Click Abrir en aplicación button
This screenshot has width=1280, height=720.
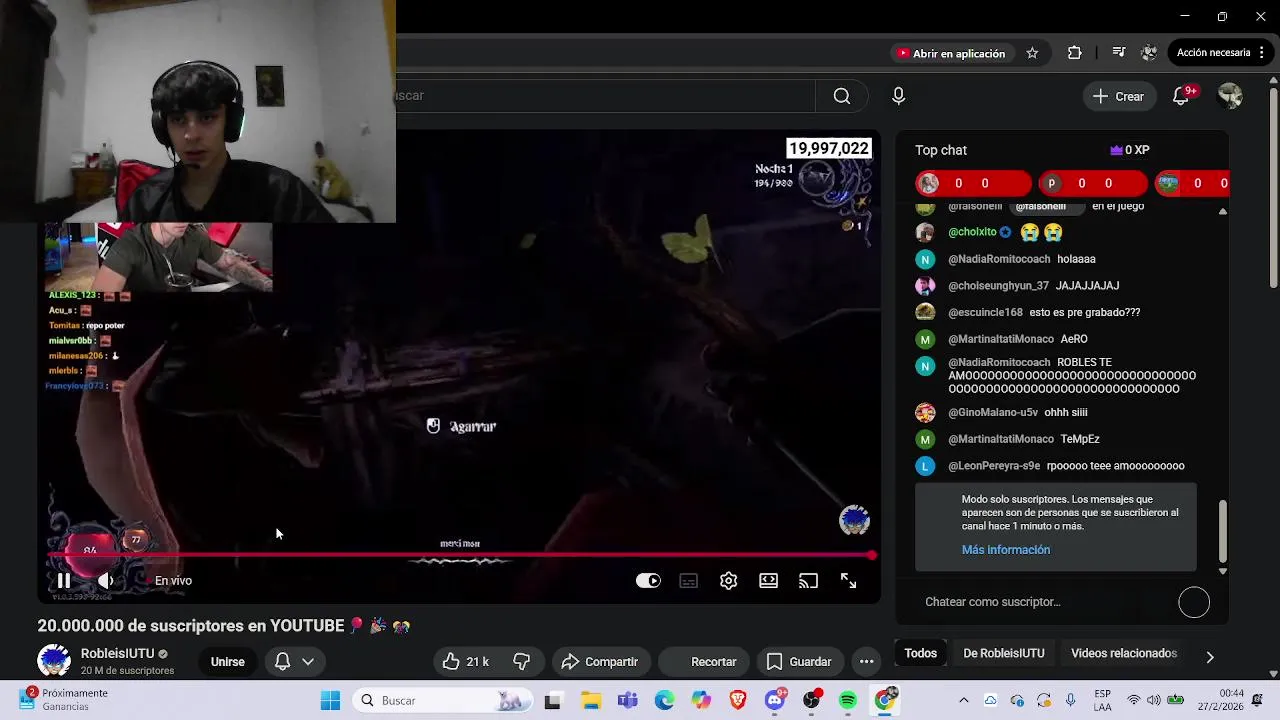point(951,53)
